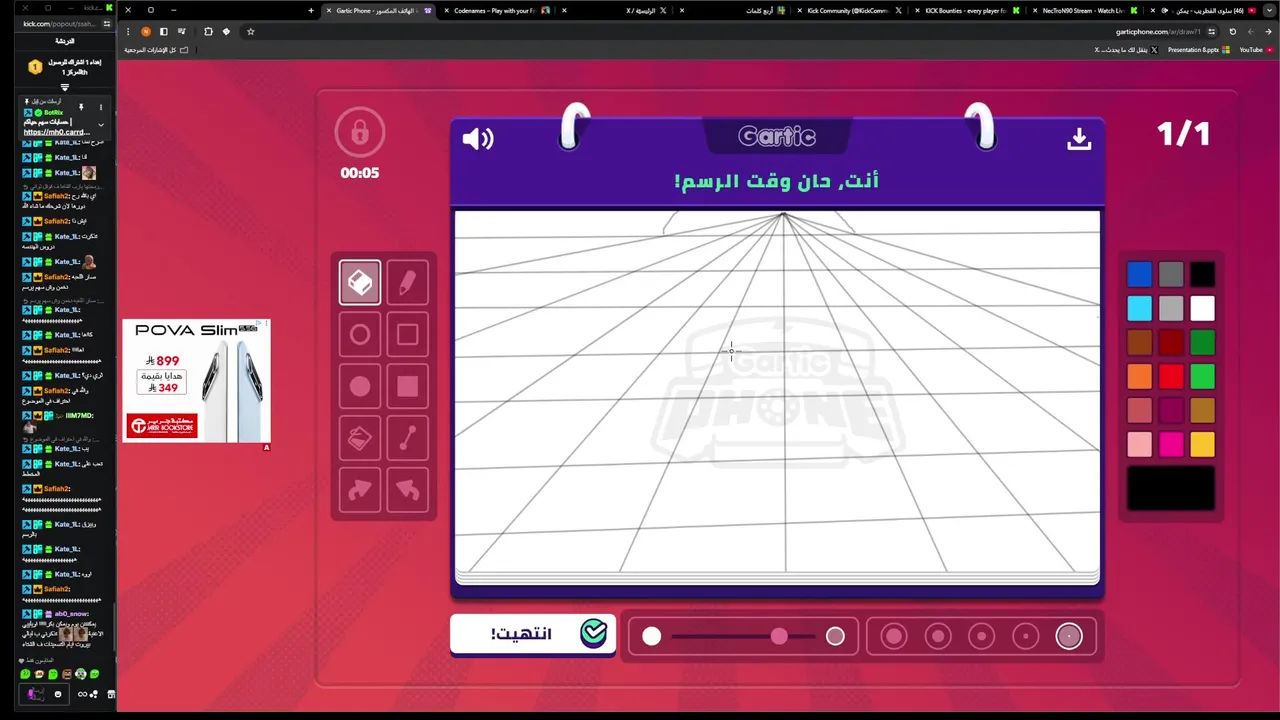Choose the hollow rectangle shape tool
Viewport: 1280px width, 720px height.
[x=407, y=335]
